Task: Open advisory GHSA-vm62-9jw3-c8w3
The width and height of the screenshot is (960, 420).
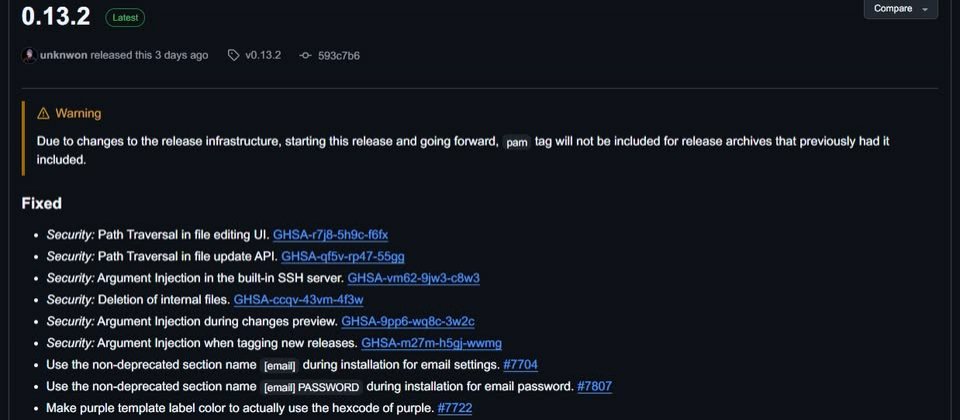Action: coord(414,278)
